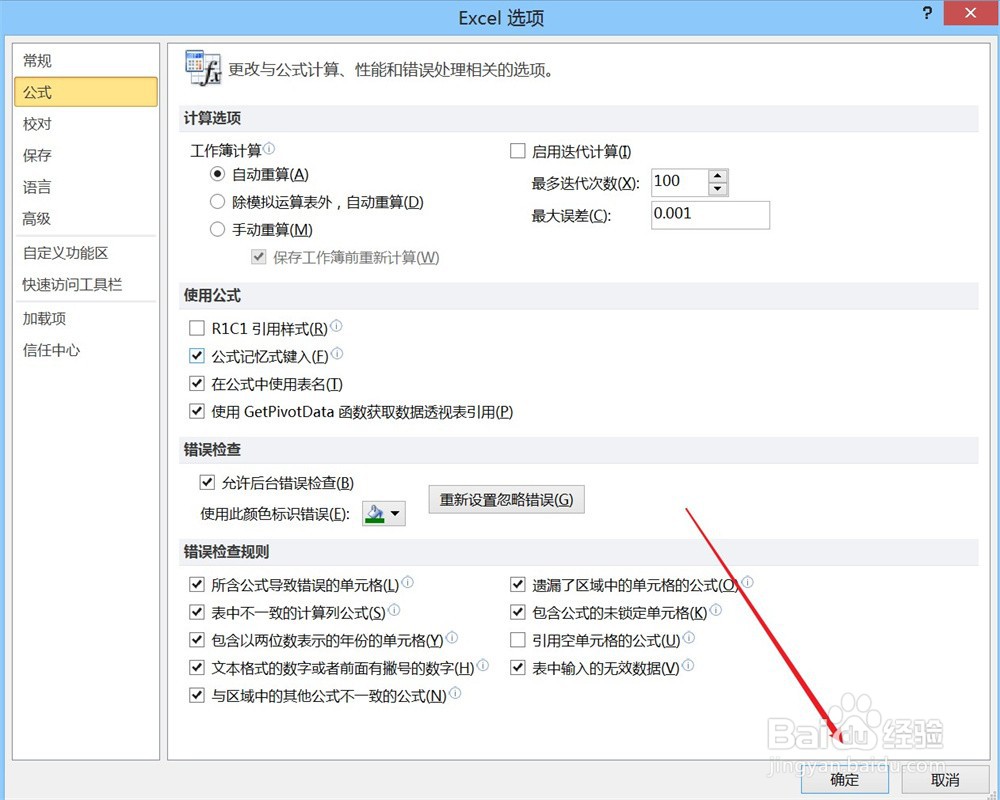This screenshot has height=800, width=1000.
Task: Click the formula fx header icon
Action: click(203, 68)
